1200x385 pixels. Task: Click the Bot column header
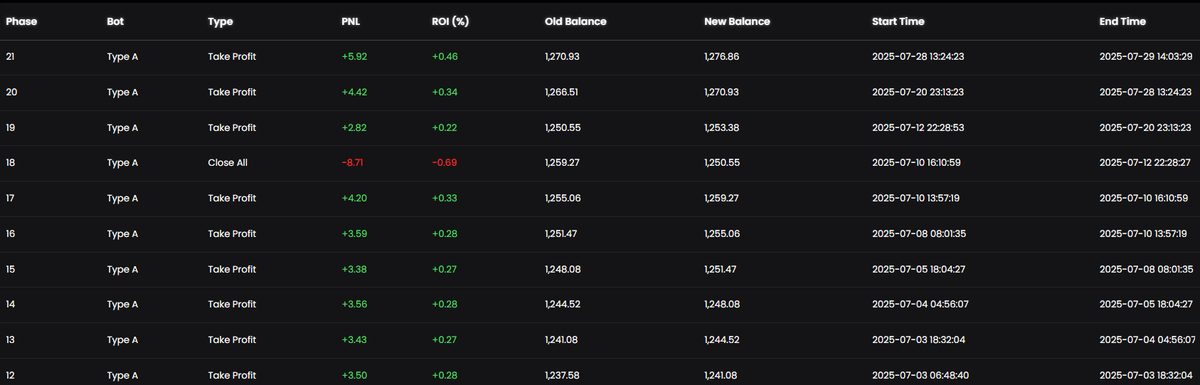(115, 21)
